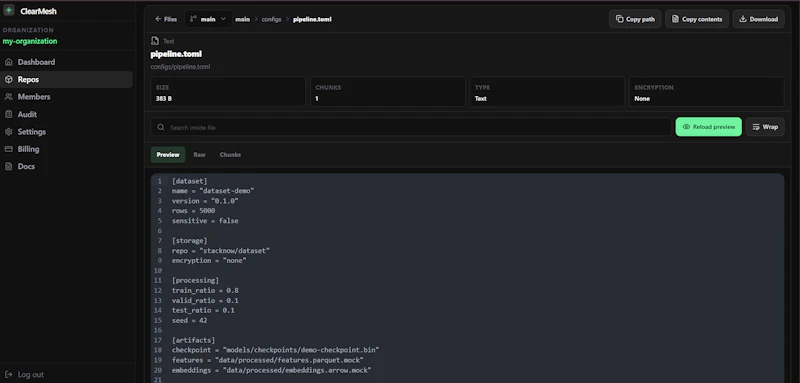Click the rows = 5000 line

[x=193, y=211]
